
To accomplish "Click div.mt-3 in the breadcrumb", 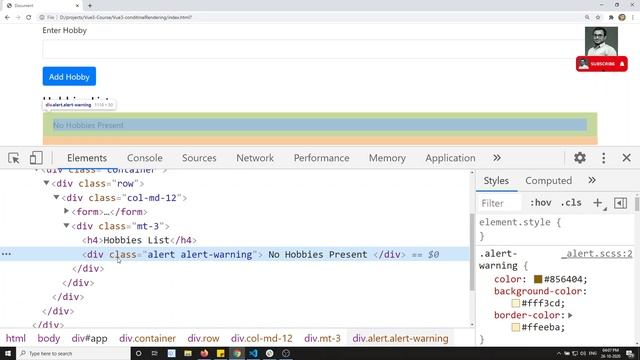I will [x=322, y=338].
